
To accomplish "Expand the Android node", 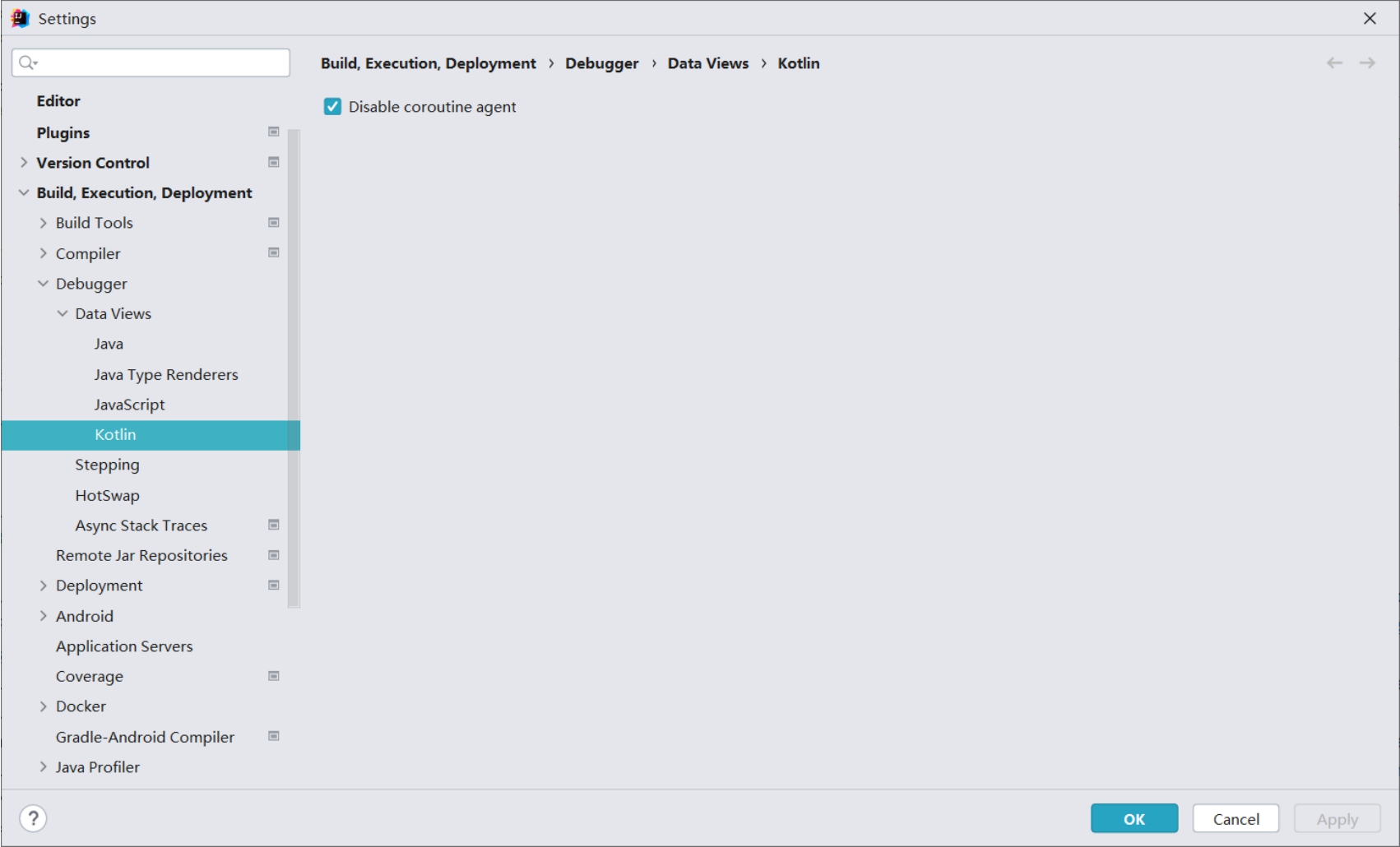I will point(43,616).
